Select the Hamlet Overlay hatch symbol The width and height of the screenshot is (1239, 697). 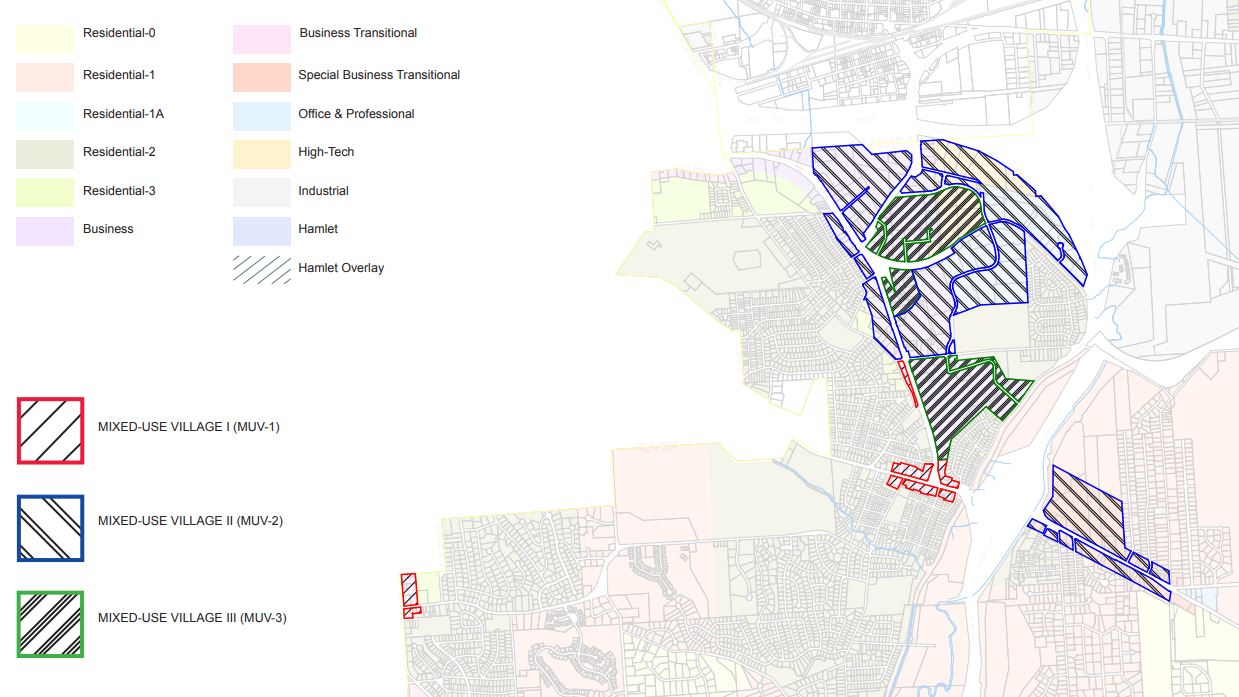(262, 268)
